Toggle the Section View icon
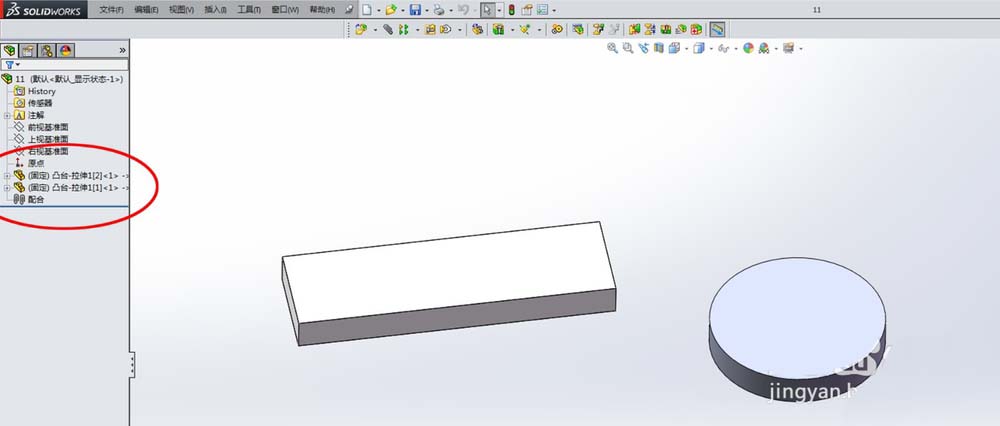This screenshot has width=1000, height=426. tap(659, 48)
